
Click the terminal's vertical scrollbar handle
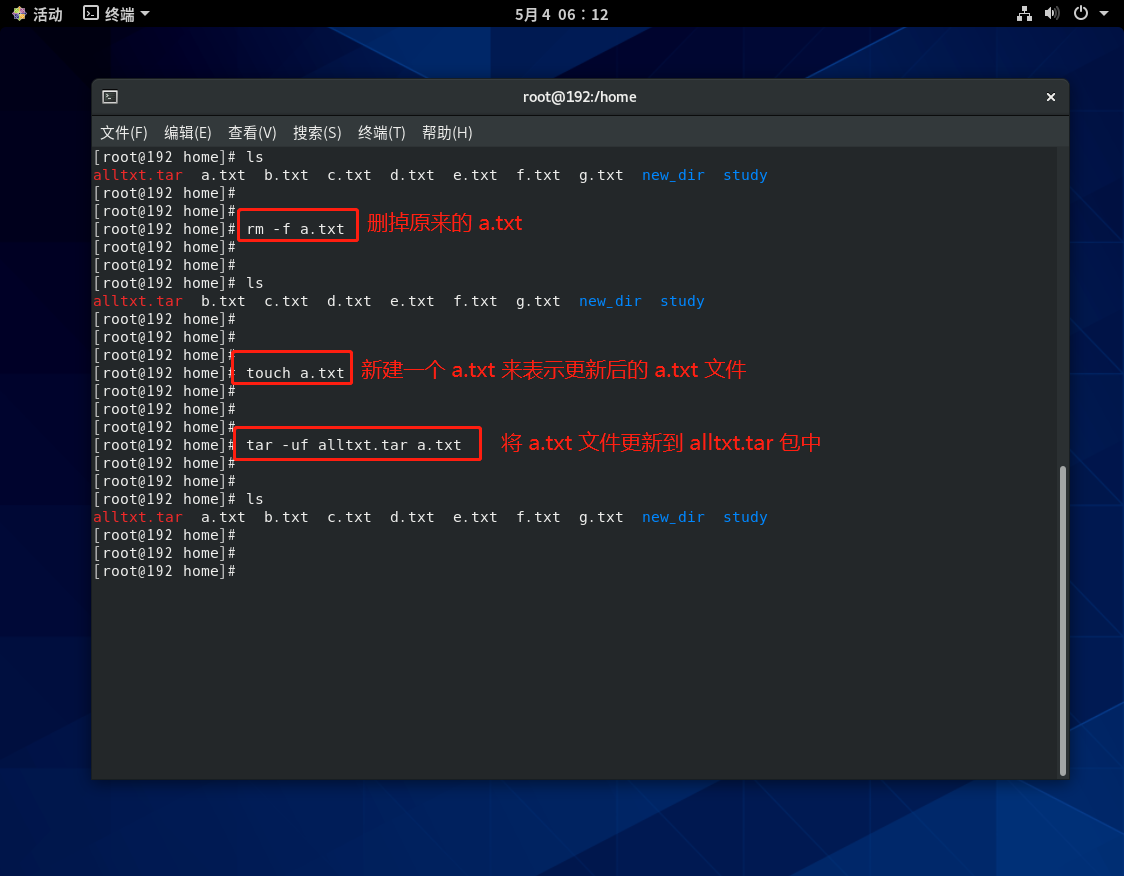1063,620
